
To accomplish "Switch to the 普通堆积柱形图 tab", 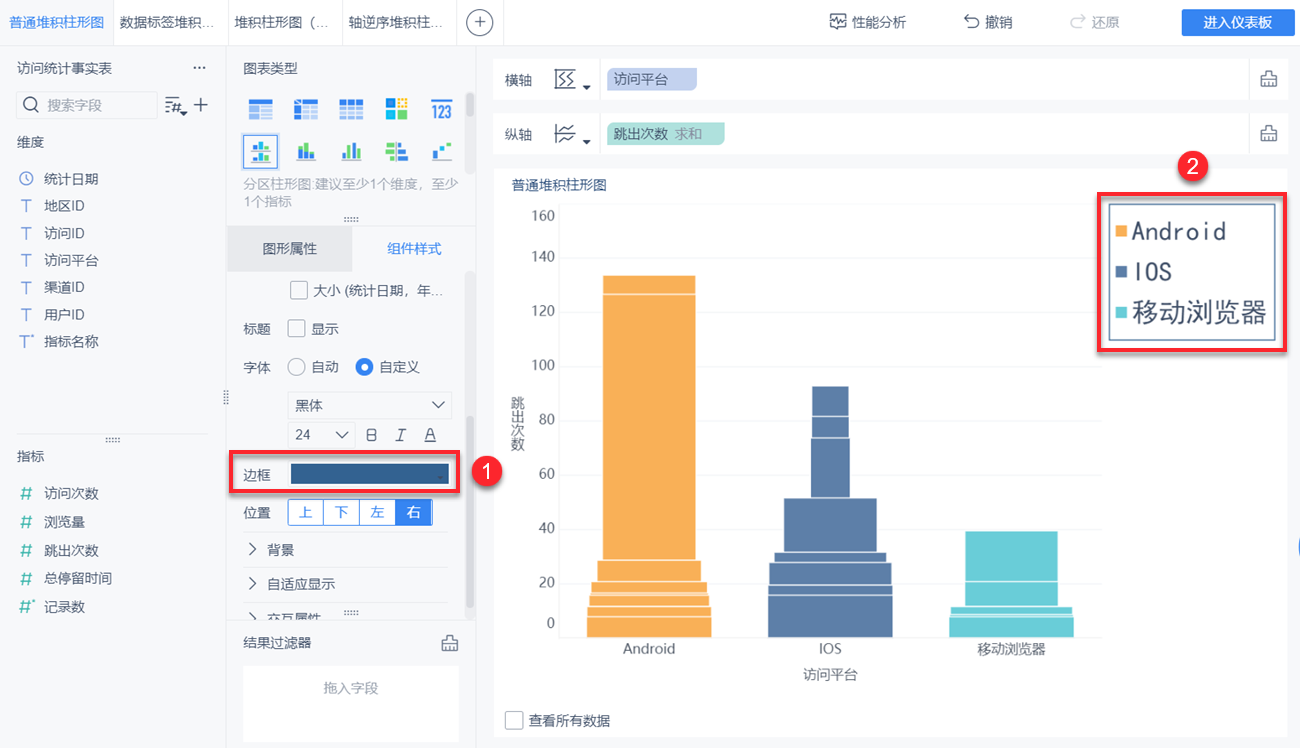I will pyautogui.click(x=56, y=22).
